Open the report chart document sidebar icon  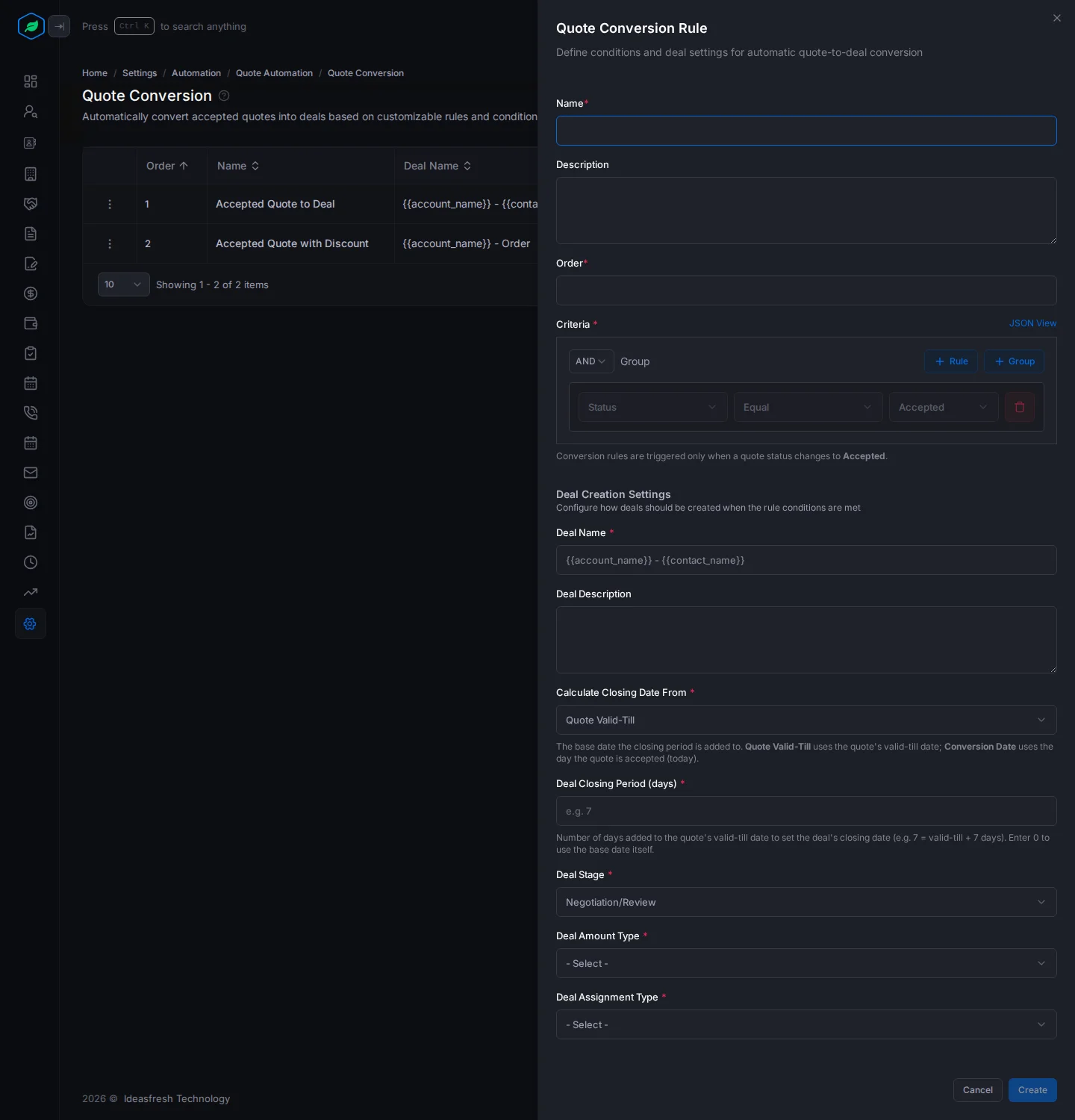[31, 532]
